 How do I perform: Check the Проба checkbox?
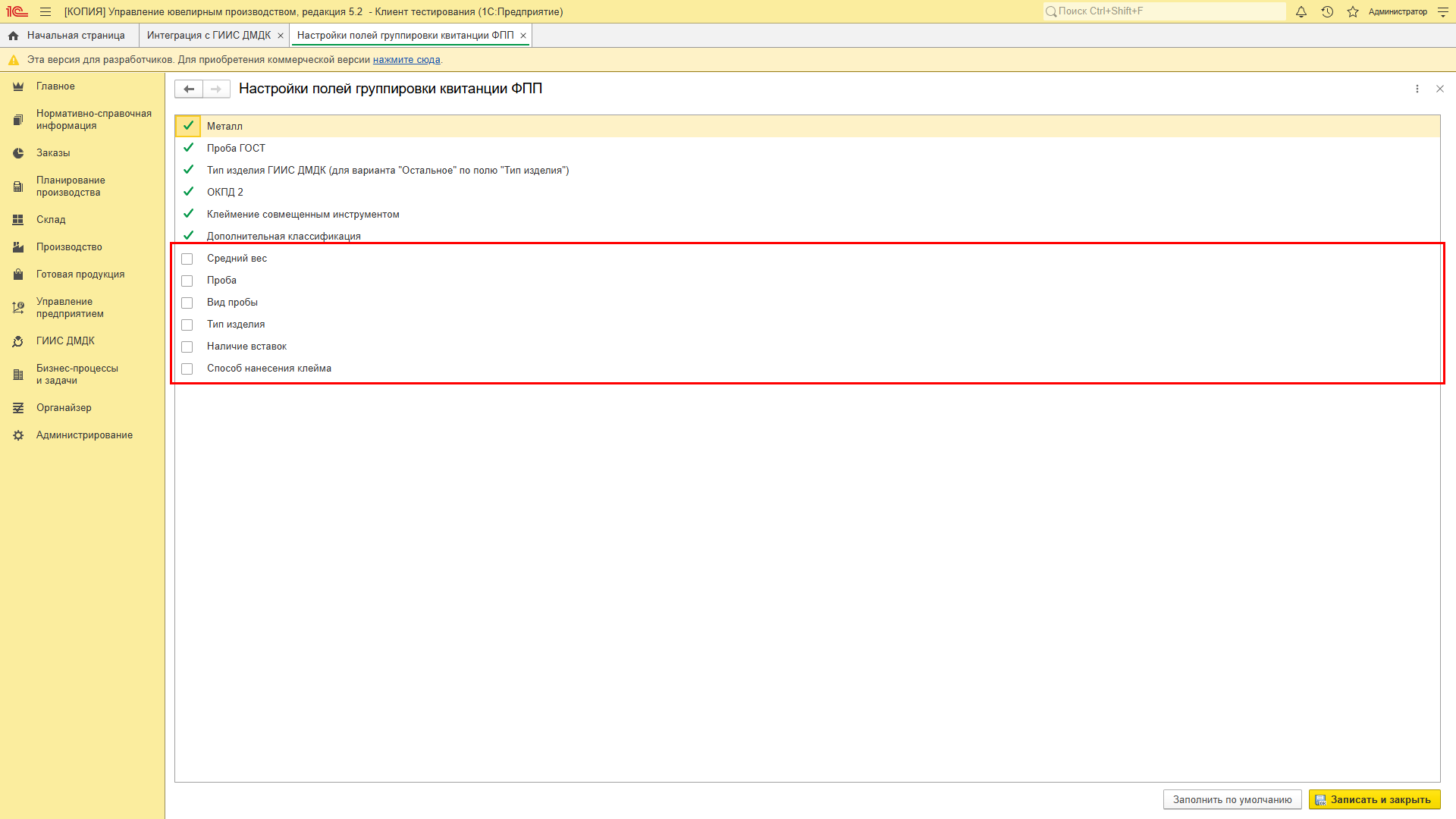187,281
